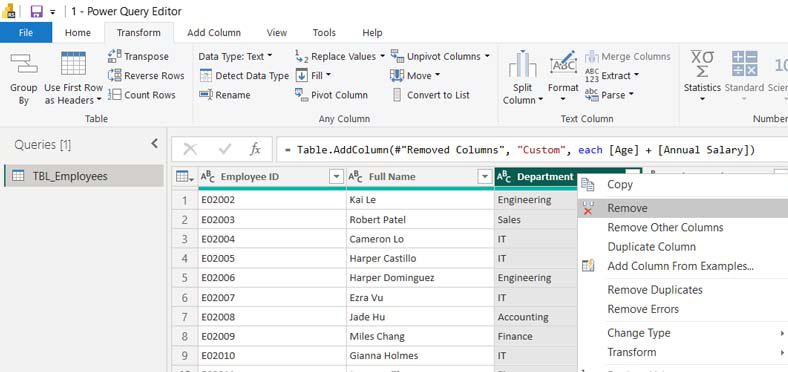The image size is (788, 372).
Task: Click the Rename column button
Action: point(225,95)
